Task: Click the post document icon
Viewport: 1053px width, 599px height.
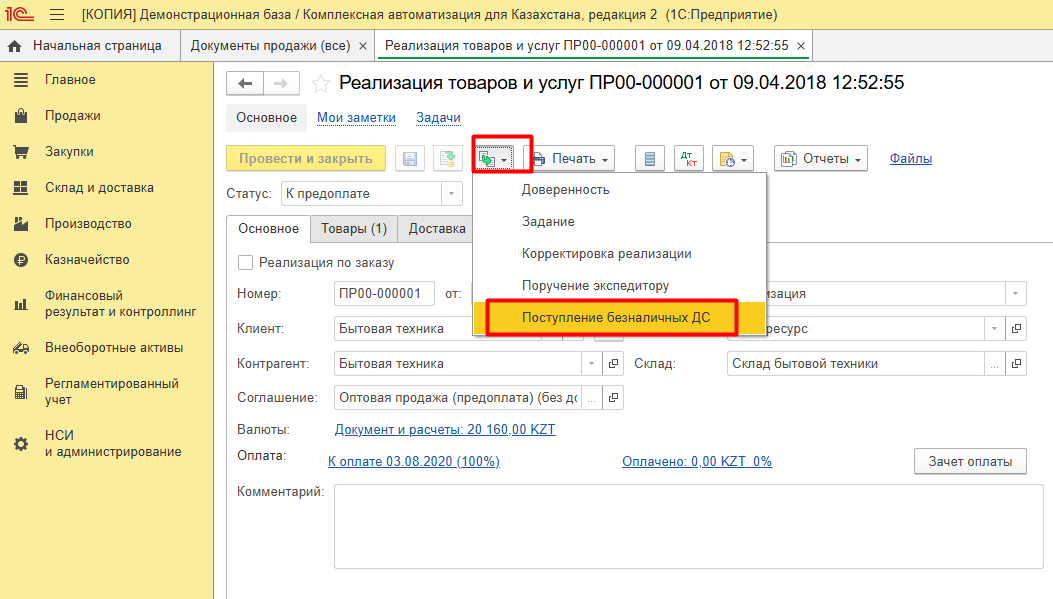Action: point(446,159)
